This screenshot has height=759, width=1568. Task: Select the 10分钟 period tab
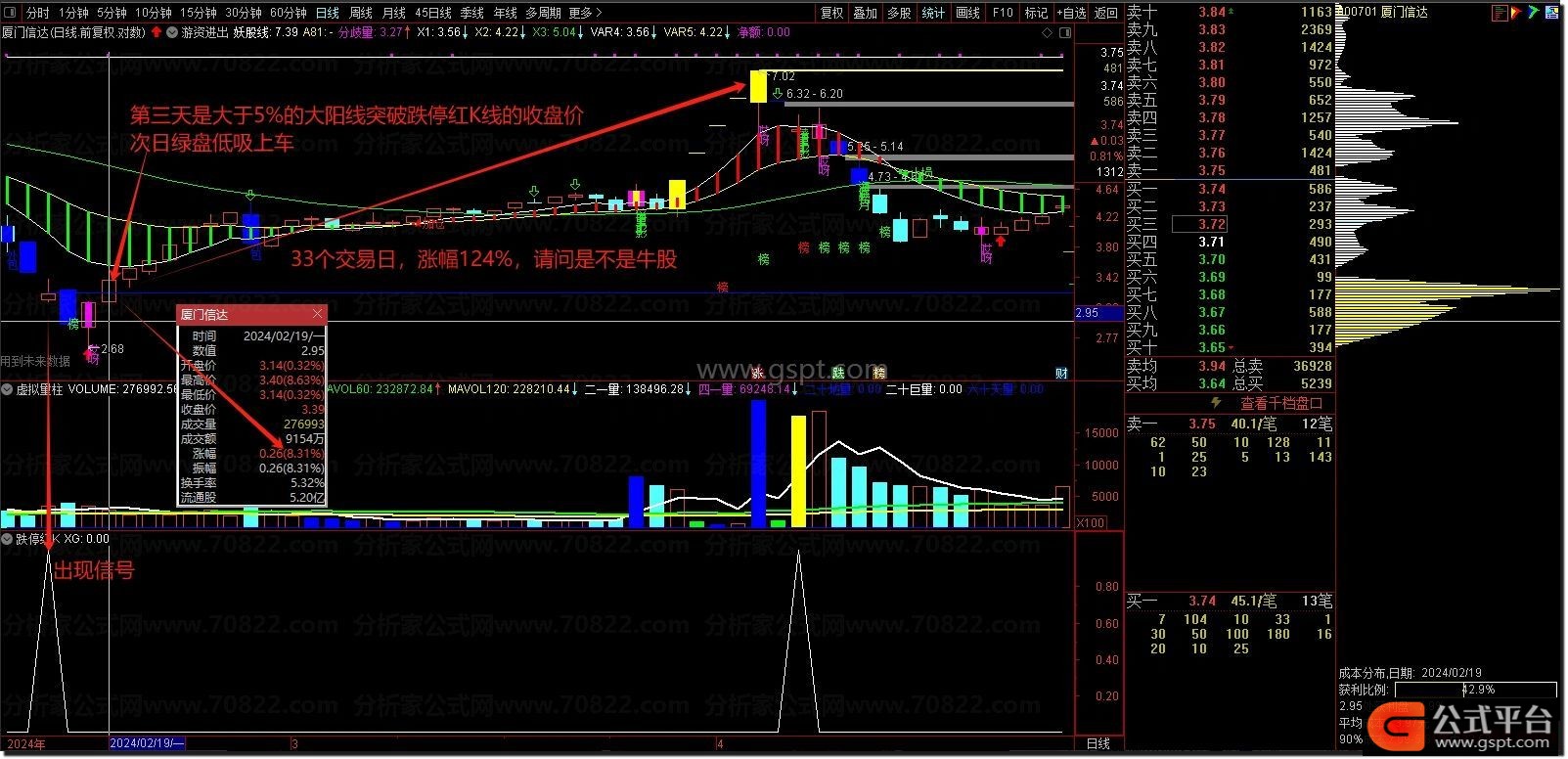(153, 13)
